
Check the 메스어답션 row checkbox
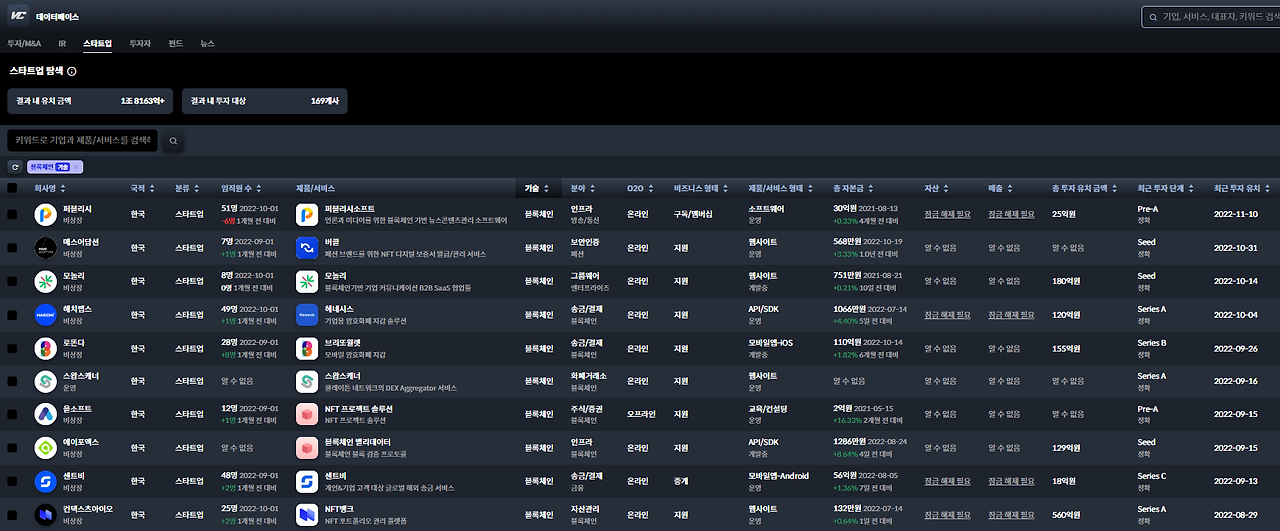tap(12, 247)
